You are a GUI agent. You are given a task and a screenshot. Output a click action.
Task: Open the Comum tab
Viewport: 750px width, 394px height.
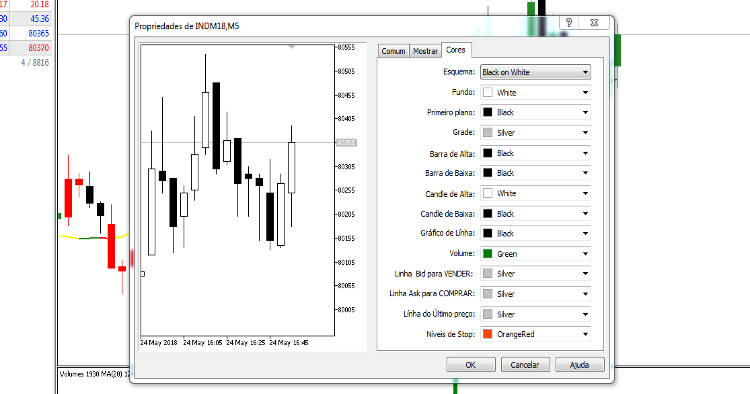(393, 51)
